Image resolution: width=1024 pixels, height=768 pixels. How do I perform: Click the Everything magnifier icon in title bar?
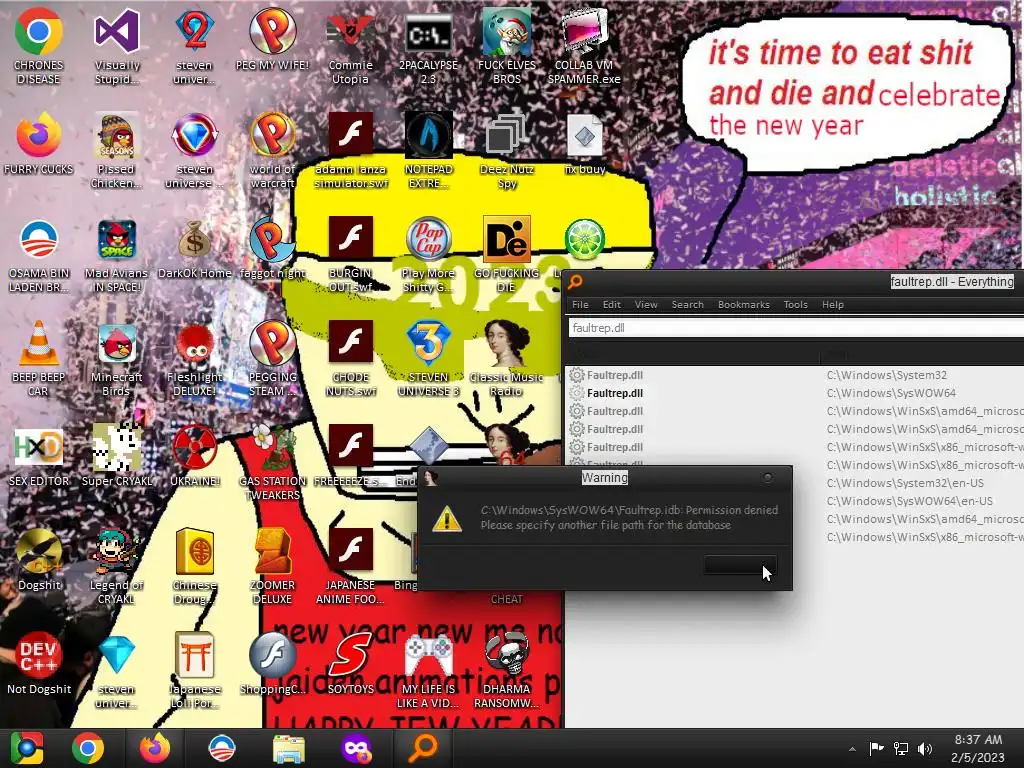(x=575, y=282)
